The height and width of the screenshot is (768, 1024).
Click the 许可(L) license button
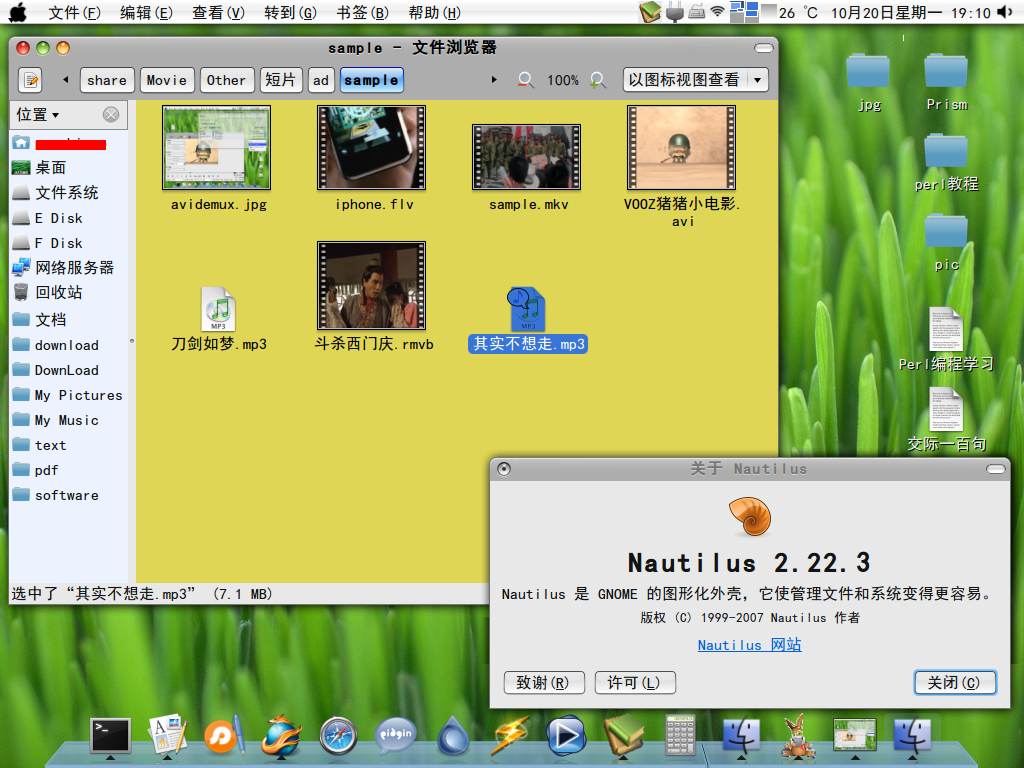[635, 682]
